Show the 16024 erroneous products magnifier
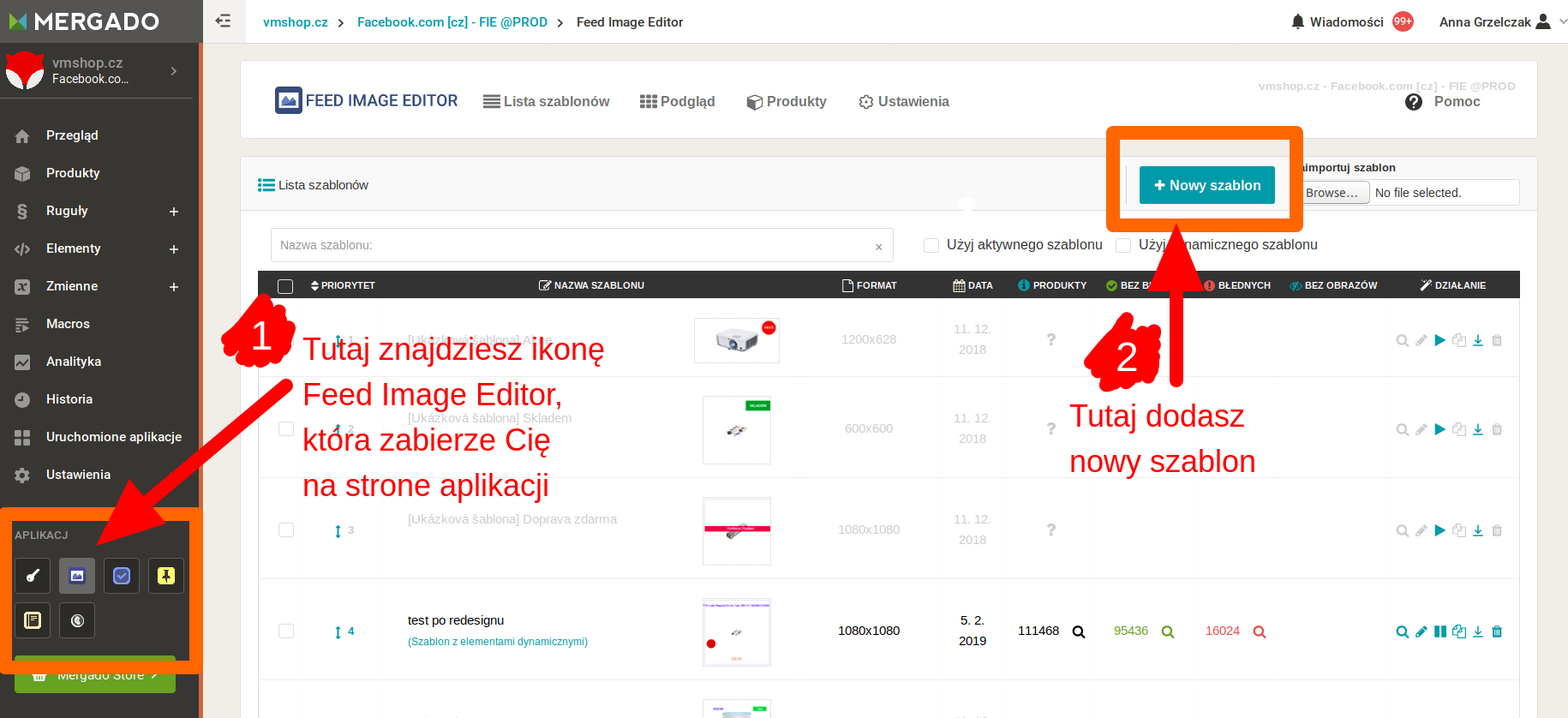Viewport: 1568px width, 718px height. tap(1260, 631)
